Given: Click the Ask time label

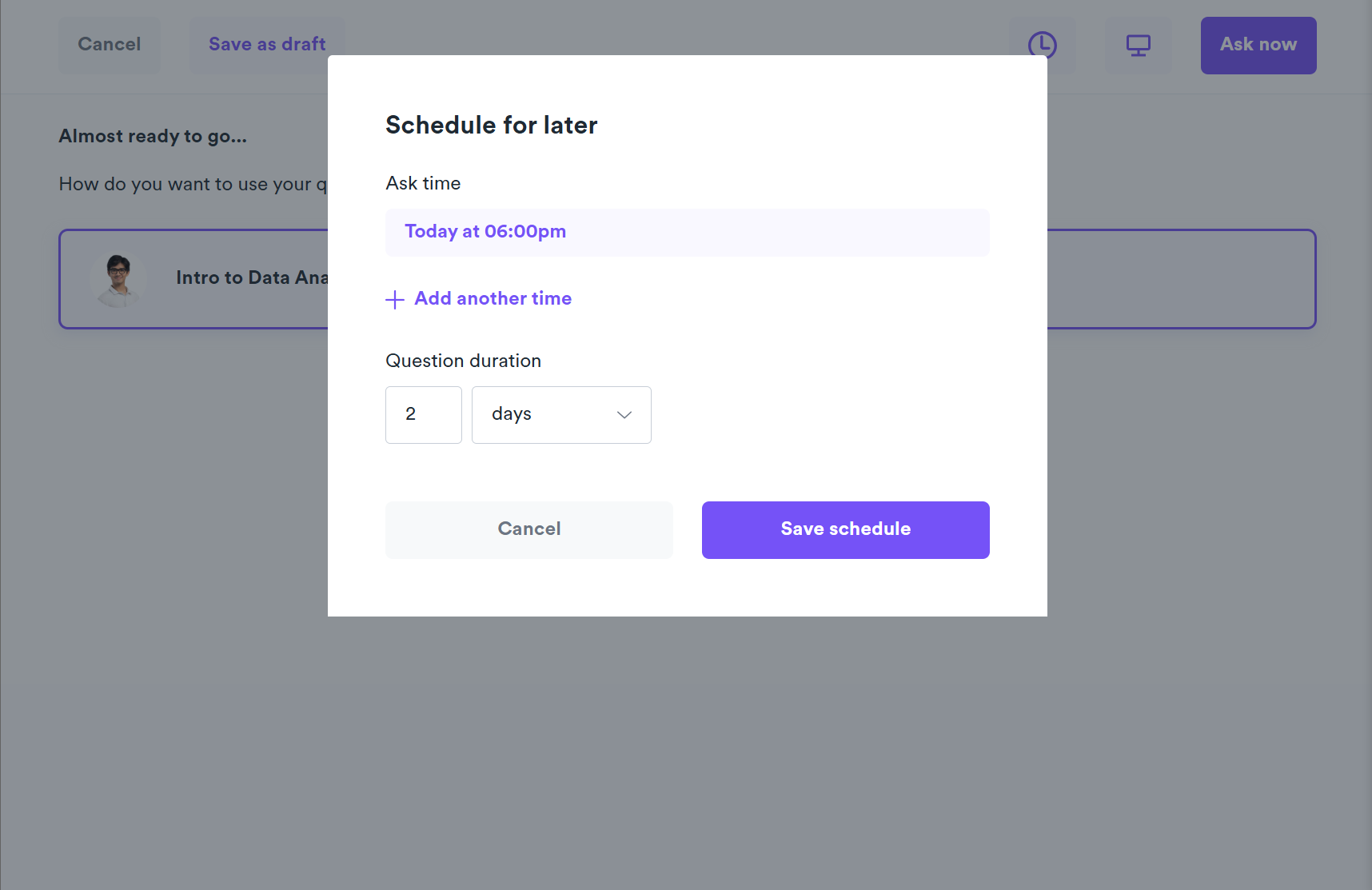Looking at the screenshot, I should pyautogui.click(x=423, y=183).
